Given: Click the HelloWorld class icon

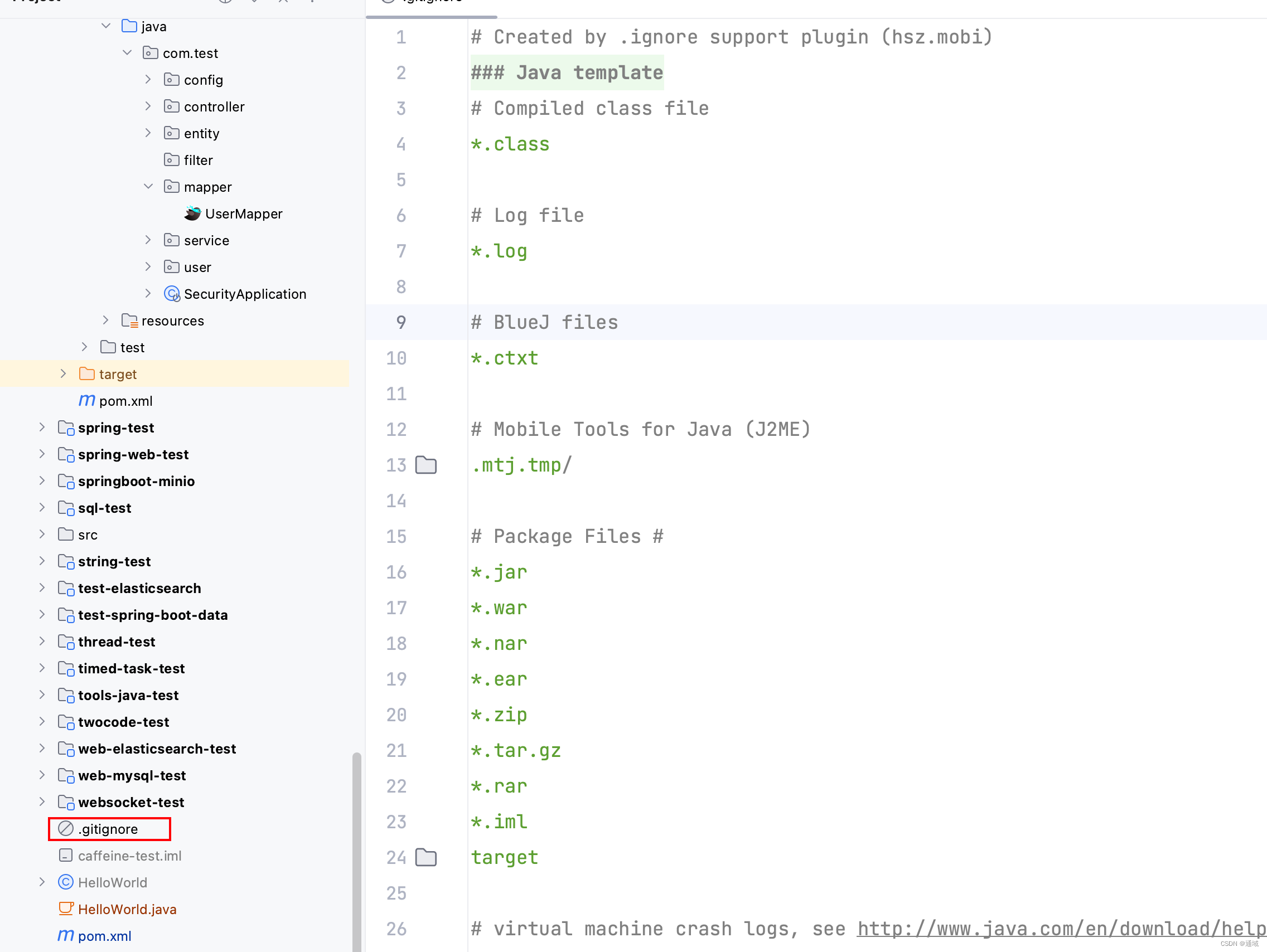Looking at the screenshot, I should coord(66,882).
